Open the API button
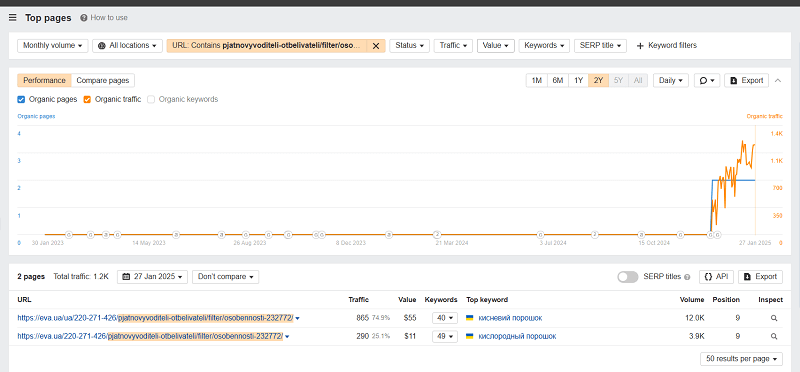800x372 pixels. tap(716, 277)
